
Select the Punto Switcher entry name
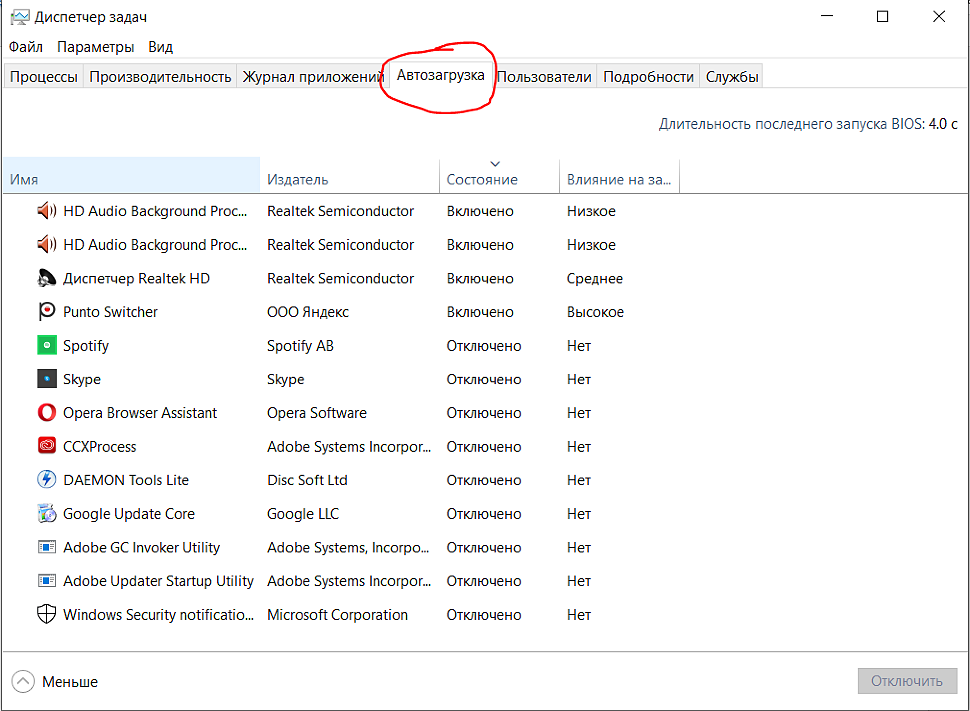[x=110, y=312]
